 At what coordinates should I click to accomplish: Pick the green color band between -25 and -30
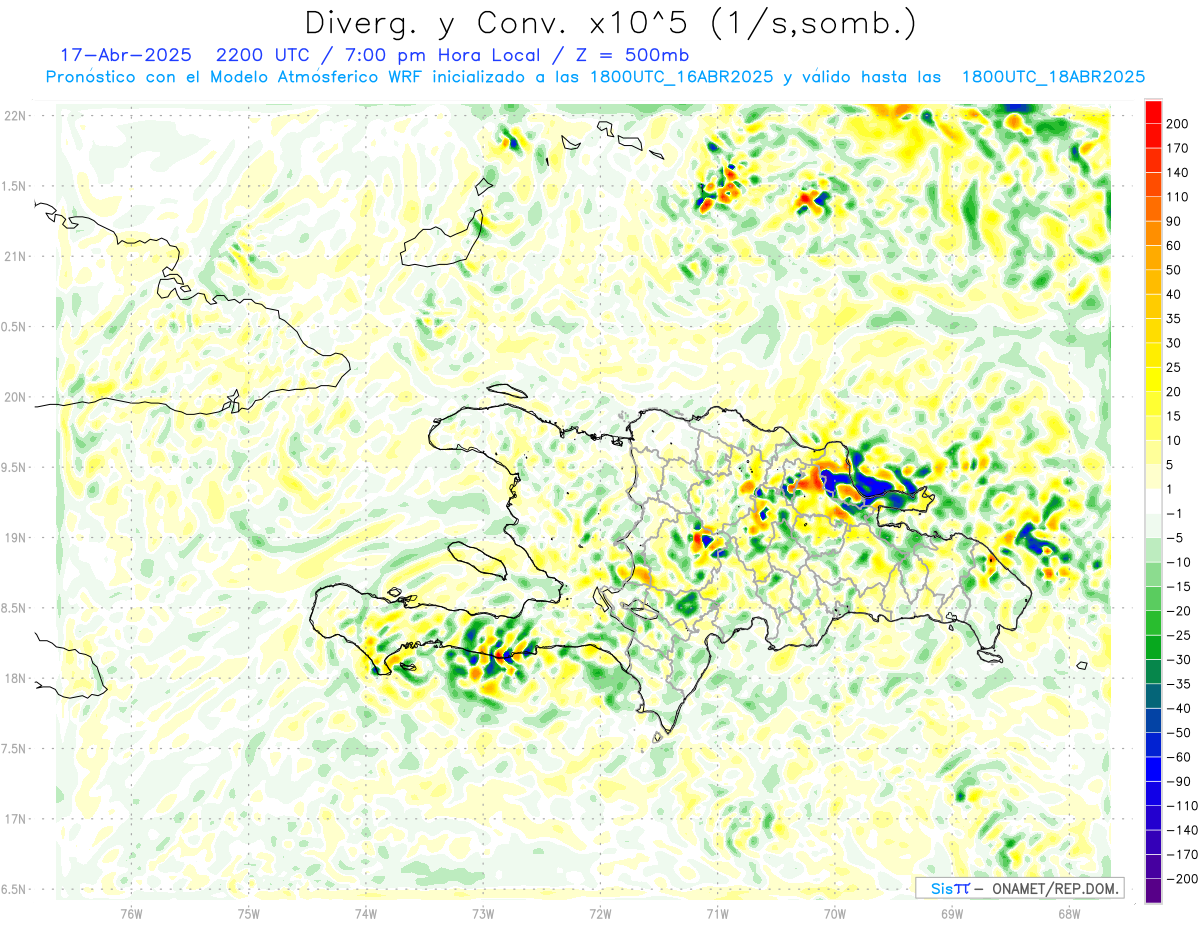(x=1153, y=648)
